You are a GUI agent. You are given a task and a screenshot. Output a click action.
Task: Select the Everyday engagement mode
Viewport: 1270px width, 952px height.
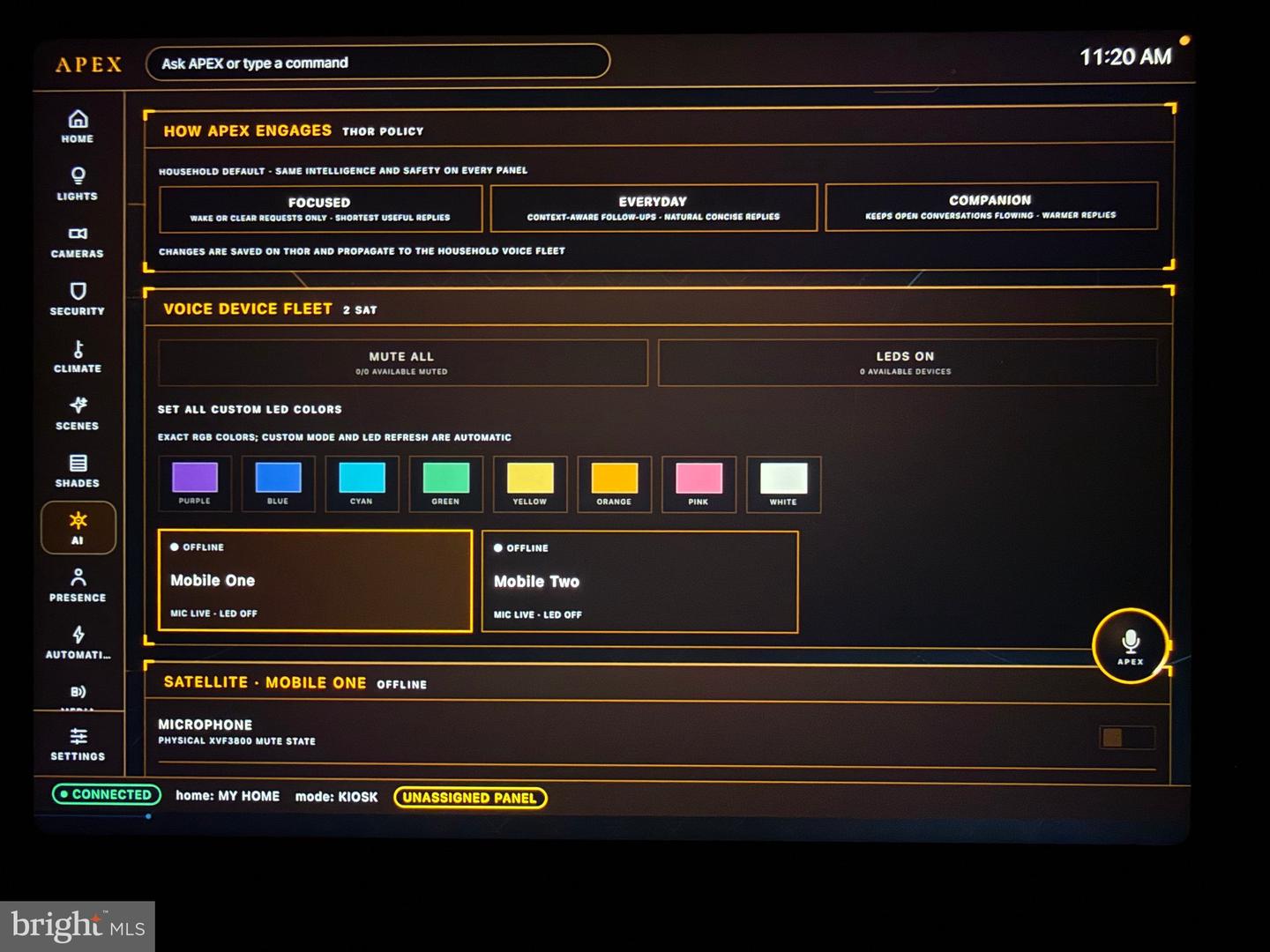(x=654, y=207)
